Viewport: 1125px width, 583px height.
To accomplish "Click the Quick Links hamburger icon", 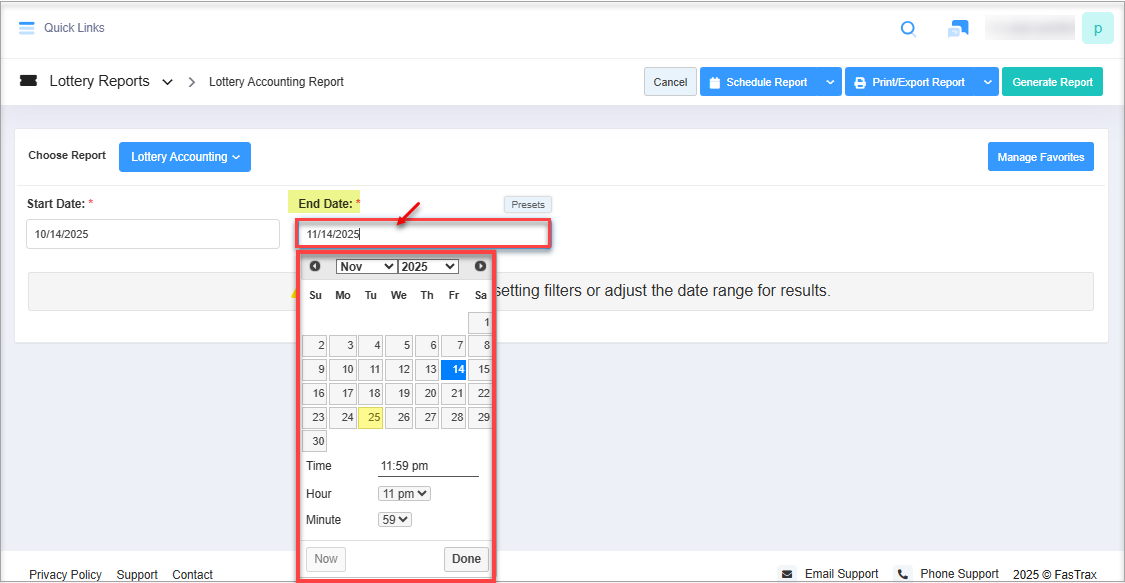I will 27,28.
